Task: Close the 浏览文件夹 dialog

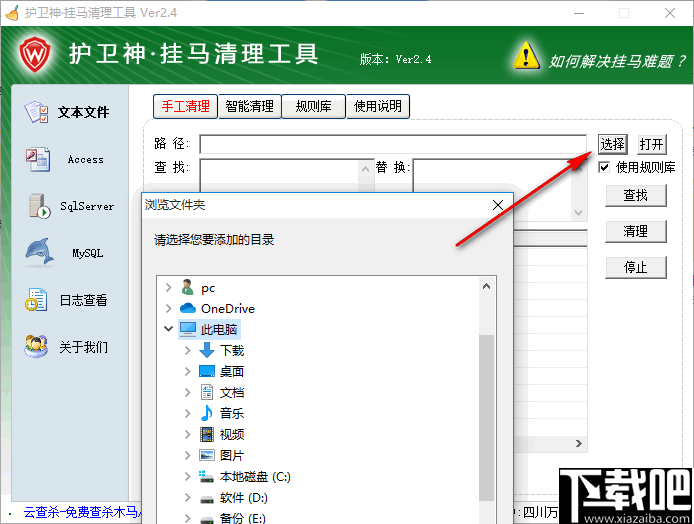Action: click(498, 205)
